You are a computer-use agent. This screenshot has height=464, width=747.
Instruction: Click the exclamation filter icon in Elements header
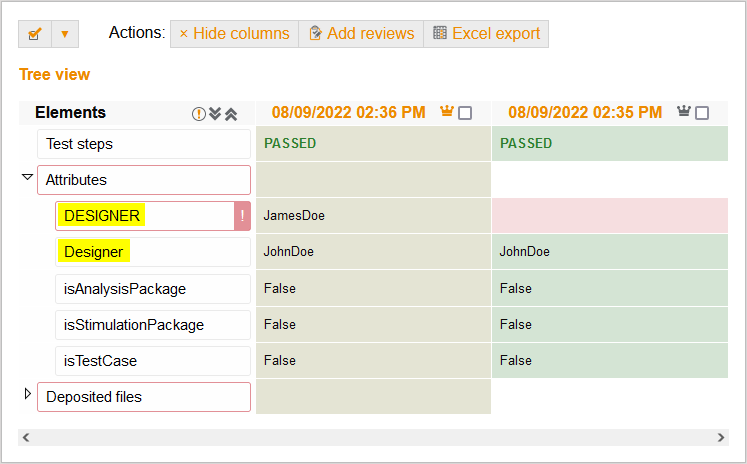(x=199, y=114)
